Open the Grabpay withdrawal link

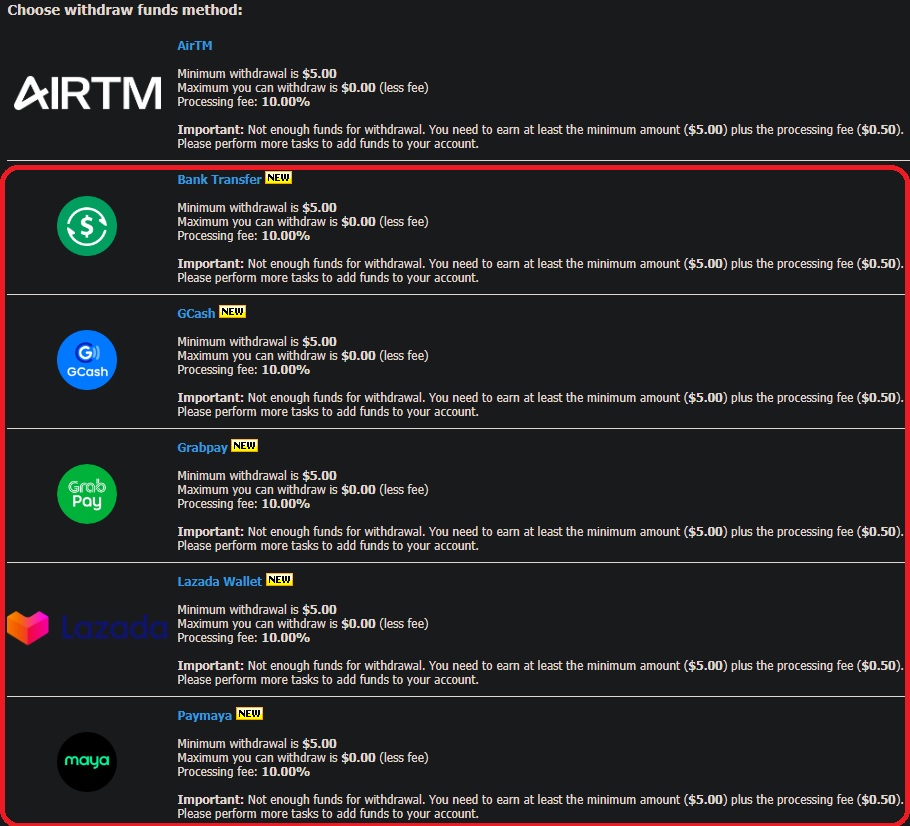click(202, 448)
